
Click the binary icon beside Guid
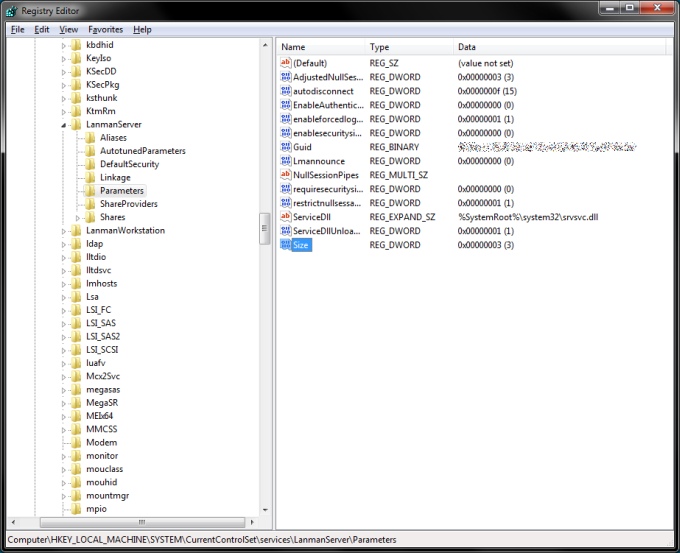(x=285, y=147)
